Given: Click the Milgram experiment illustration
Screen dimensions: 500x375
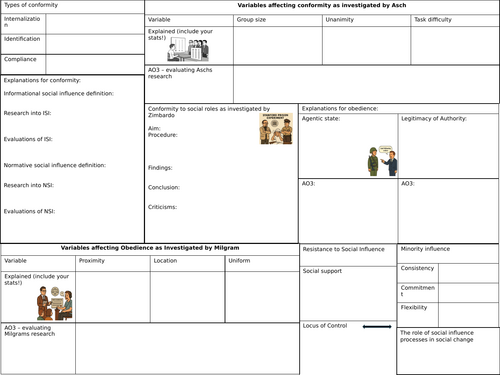Looking at the screenshot, I should [x=55, y=303].
